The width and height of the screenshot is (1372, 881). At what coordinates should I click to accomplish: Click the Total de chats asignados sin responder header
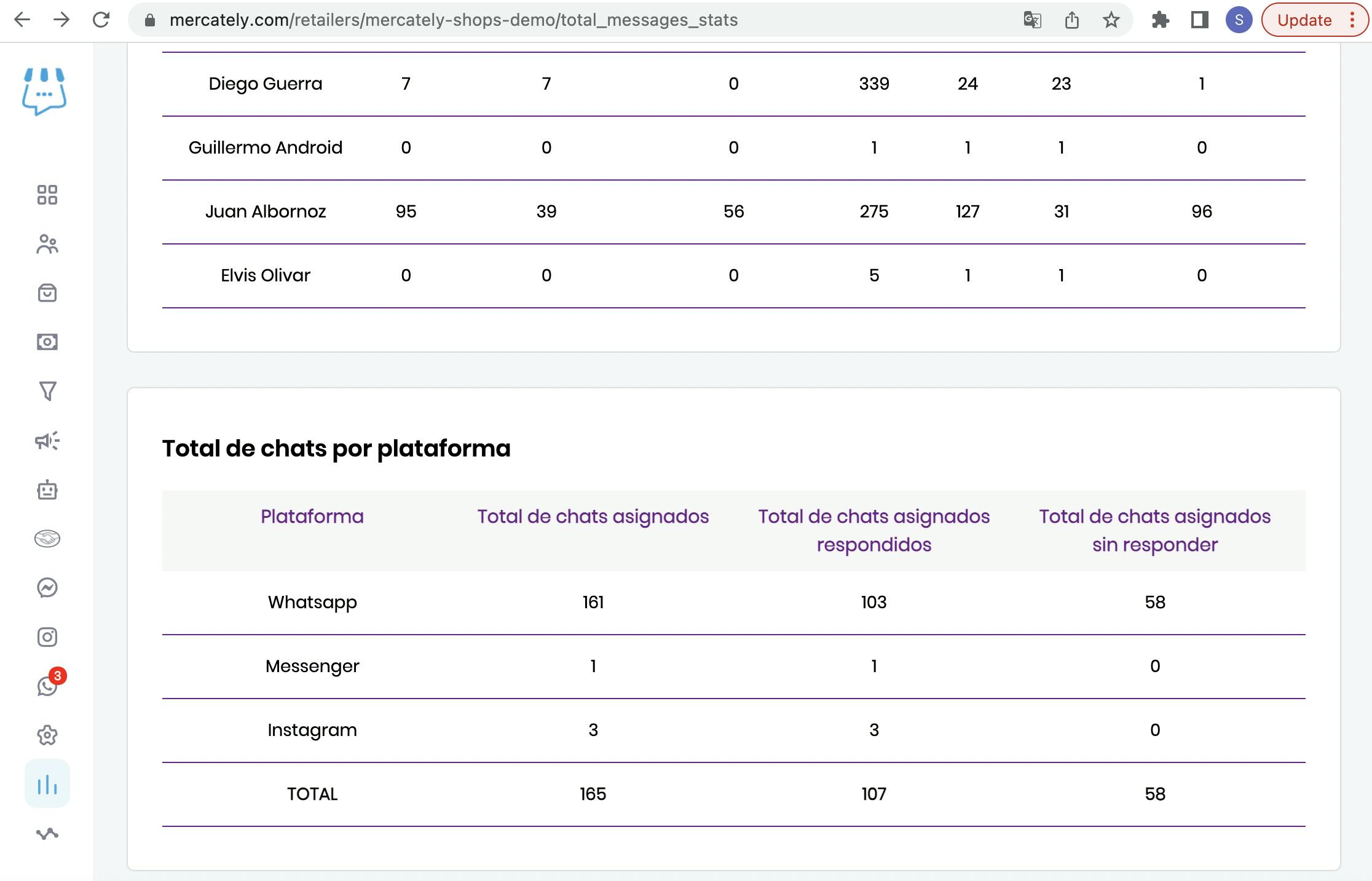[x=1155, y=530]
